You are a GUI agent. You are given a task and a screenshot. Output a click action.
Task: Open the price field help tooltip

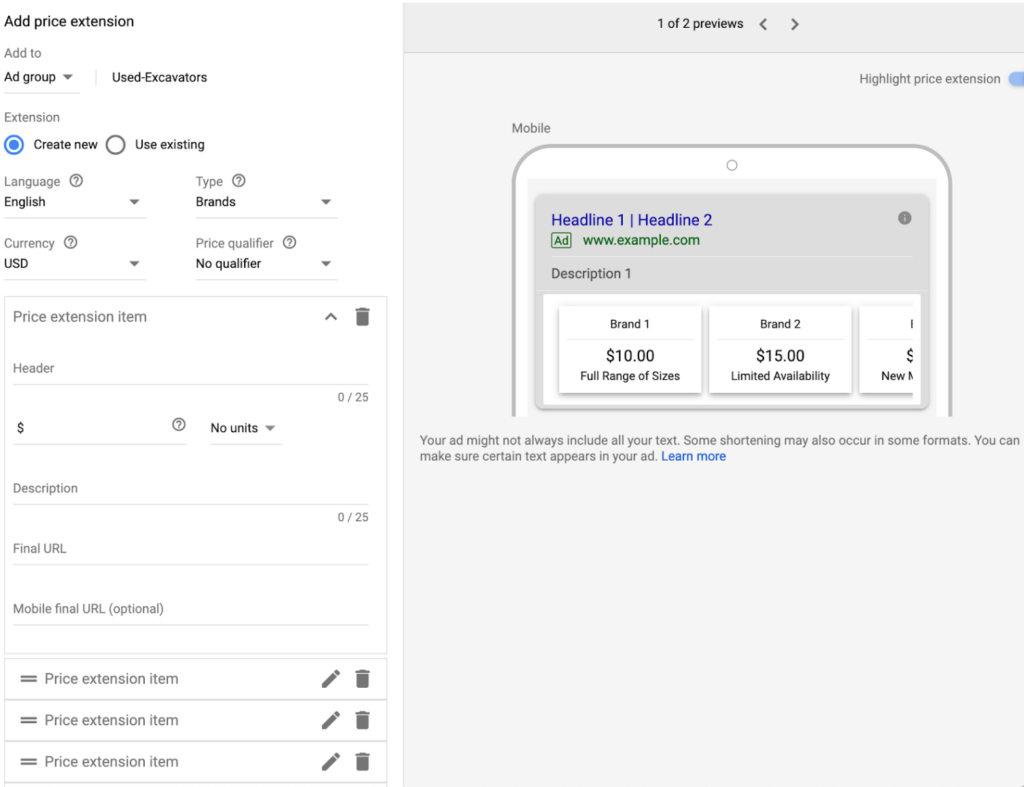click(x=179, y=426)
